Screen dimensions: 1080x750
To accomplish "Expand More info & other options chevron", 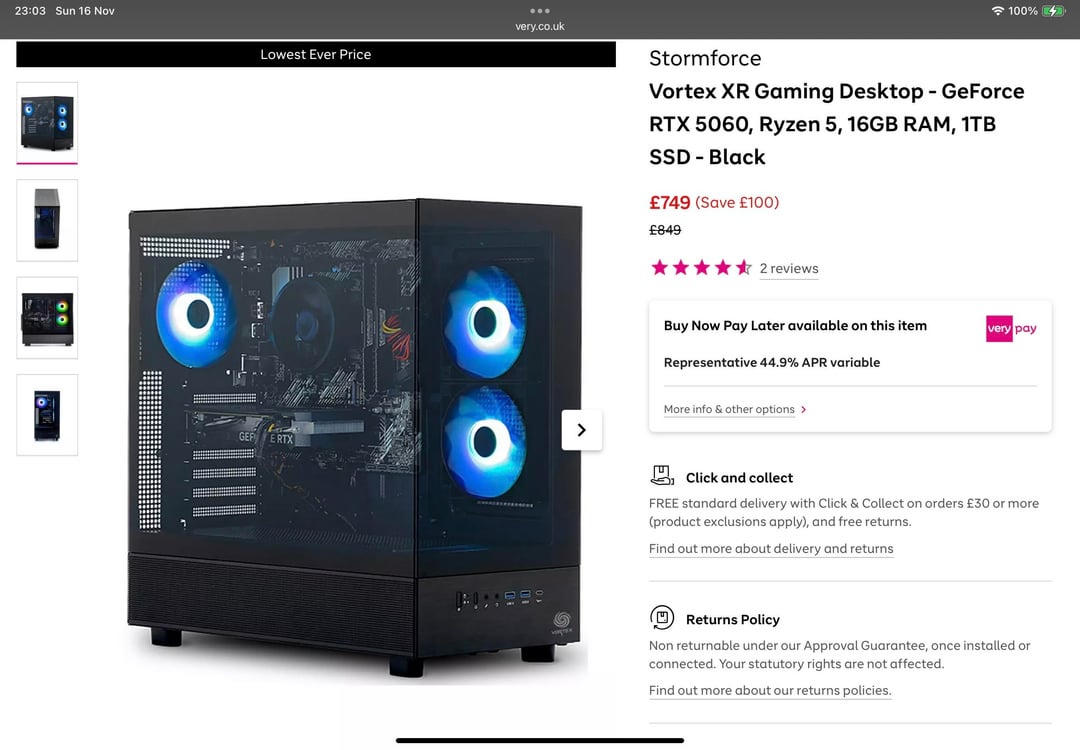I will pos(803,409).
